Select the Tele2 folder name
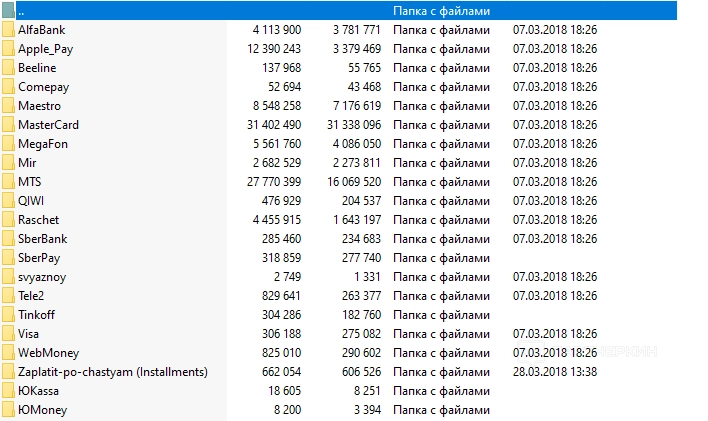 pyautogui.click(x=31, y=295)
